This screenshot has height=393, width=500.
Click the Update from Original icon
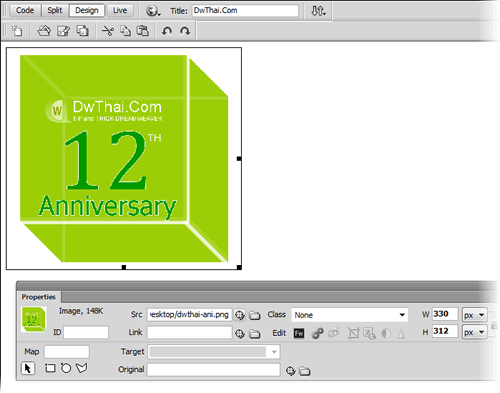[x=334, y=333]
